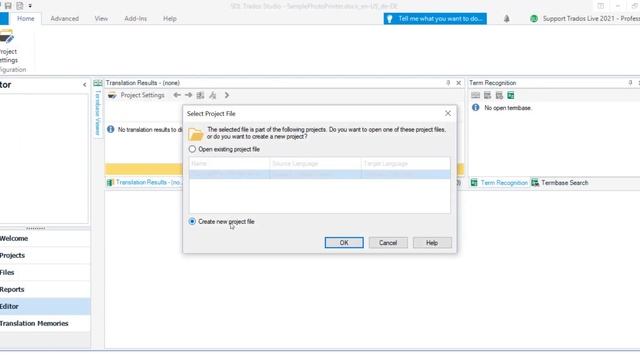Click the green account avatar icon
The image size is (640, 360).
click(x=533, y=19)
